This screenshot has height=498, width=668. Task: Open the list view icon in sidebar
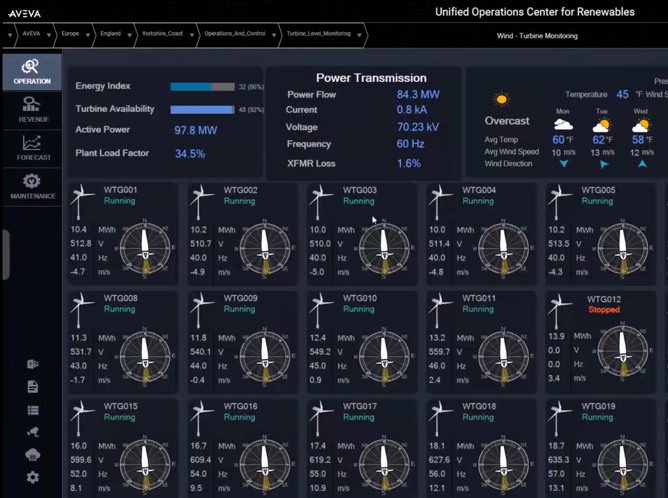pyautogui.click(x=32, y=410)
